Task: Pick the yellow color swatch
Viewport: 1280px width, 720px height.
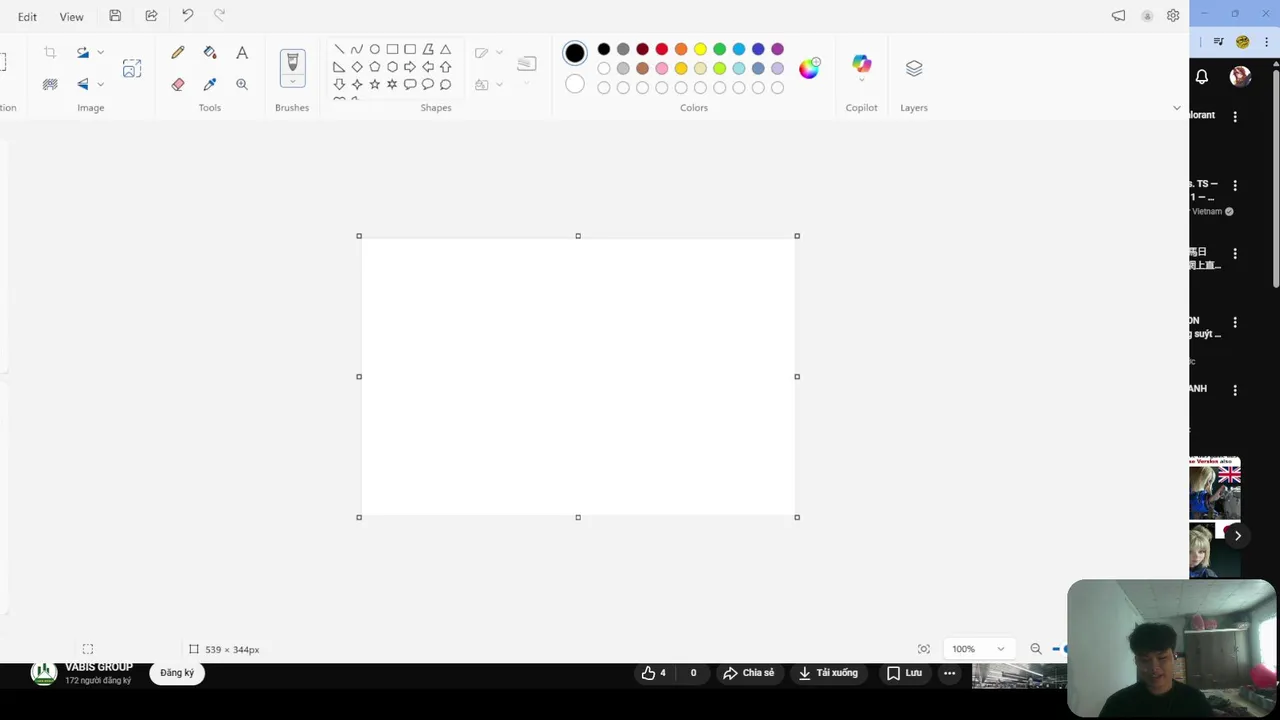Action: click(700, 49)
